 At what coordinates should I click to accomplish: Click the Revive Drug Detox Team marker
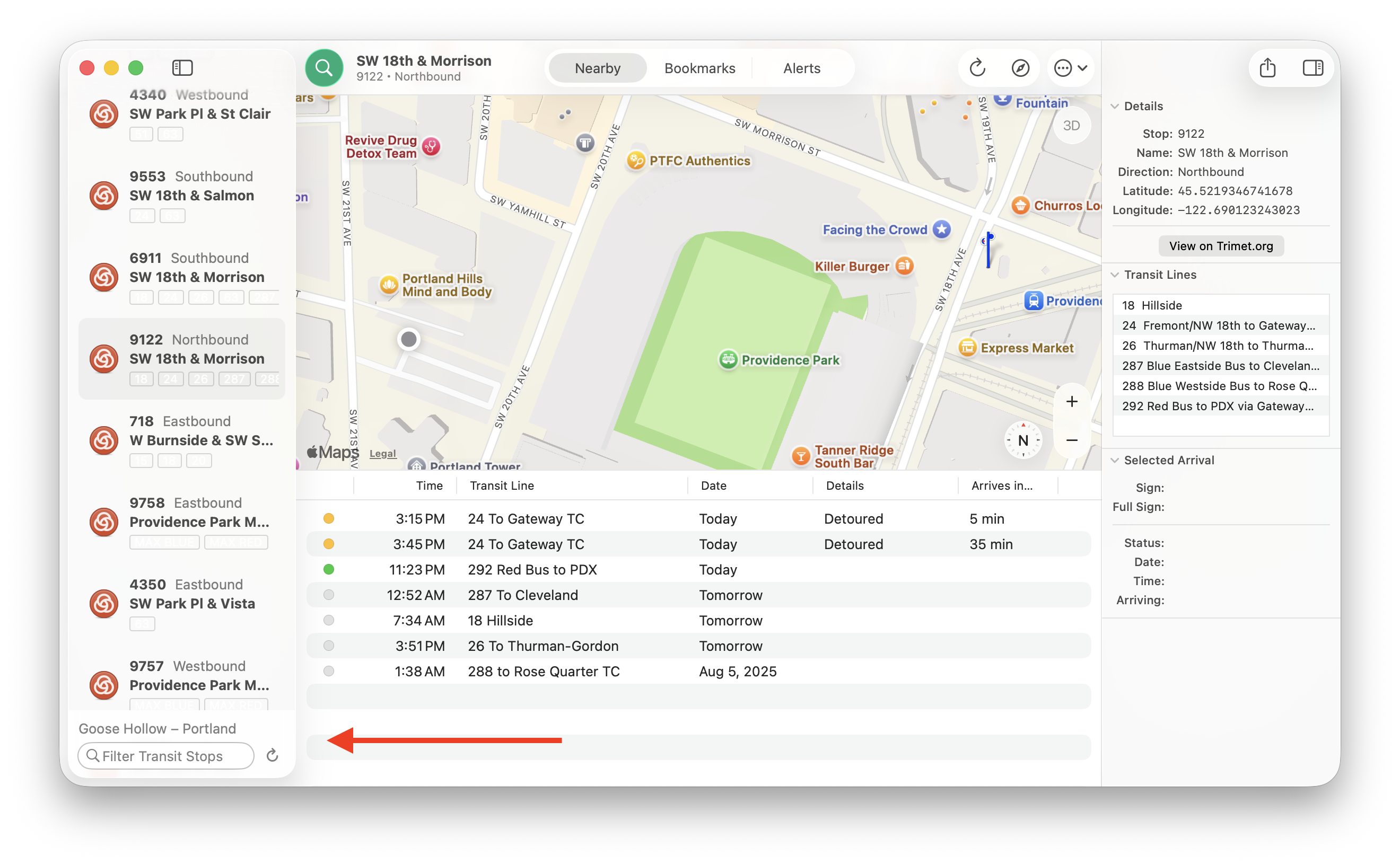[431, 147]
